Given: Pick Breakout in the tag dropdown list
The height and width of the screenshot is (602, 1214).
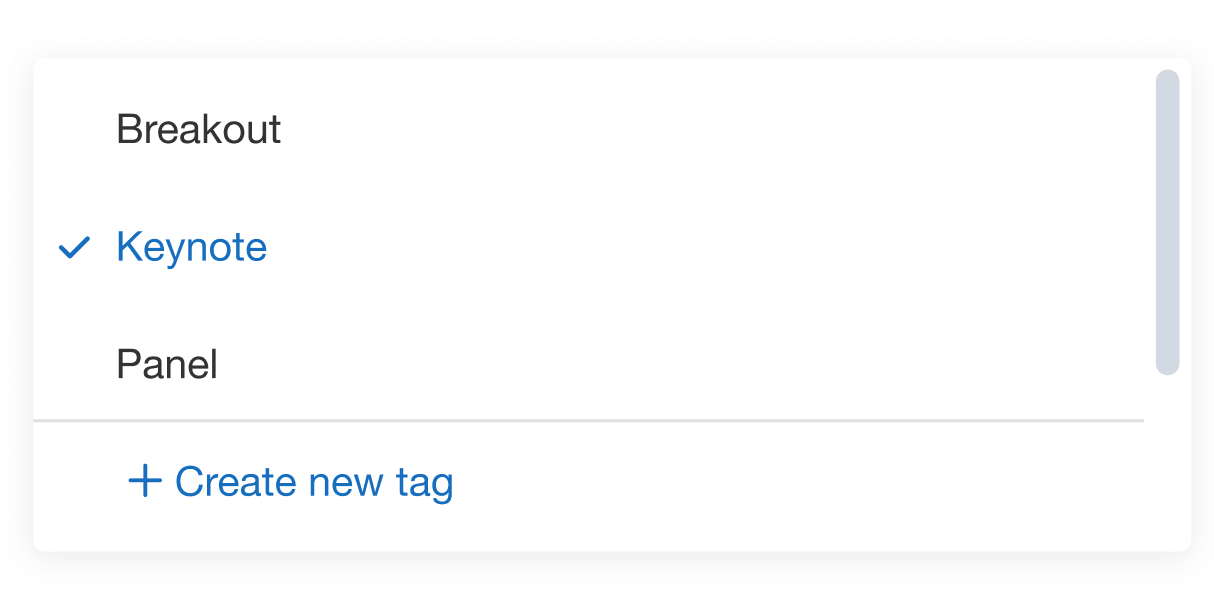Looking at the screenshot, I should 198,130.
